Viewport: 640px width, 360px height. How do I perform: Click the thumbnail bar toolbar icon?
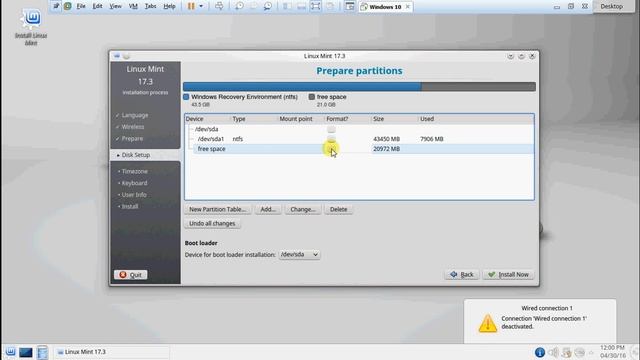pos(301,6)
